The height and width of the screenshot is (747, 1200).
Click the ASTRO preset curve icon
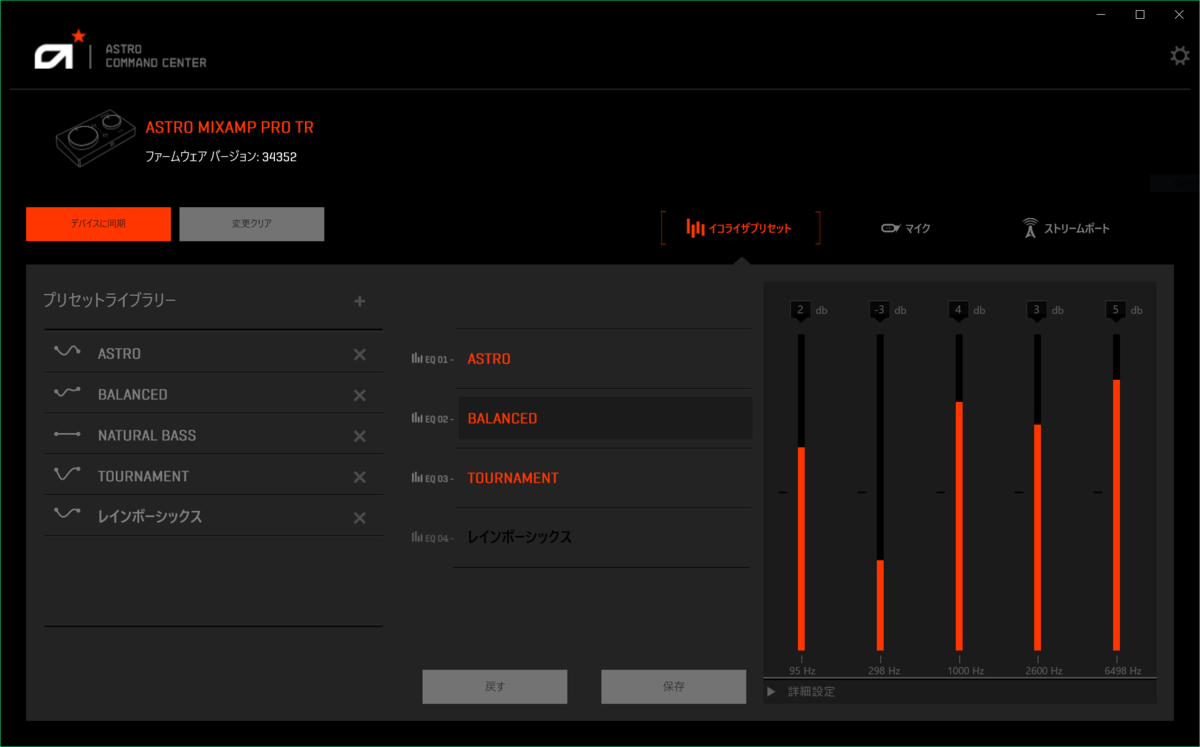[x=67, y=352]
